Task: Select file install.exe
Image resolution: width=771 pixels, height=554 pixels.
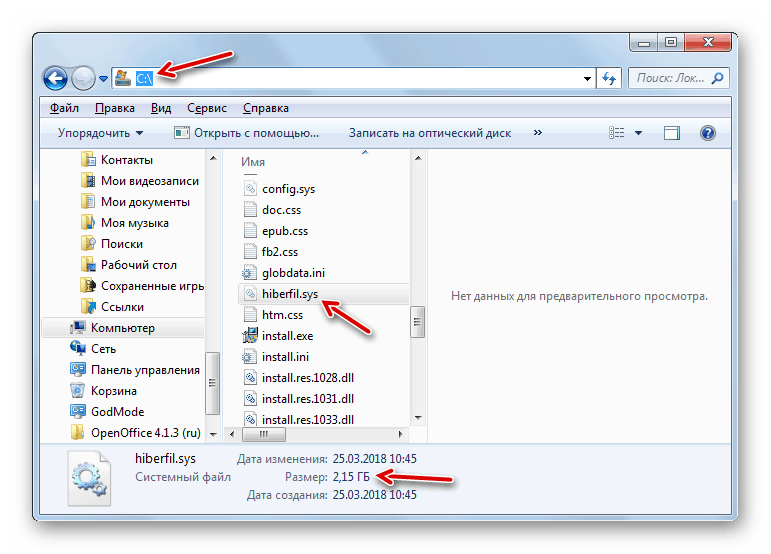Action: click(278, 336)
